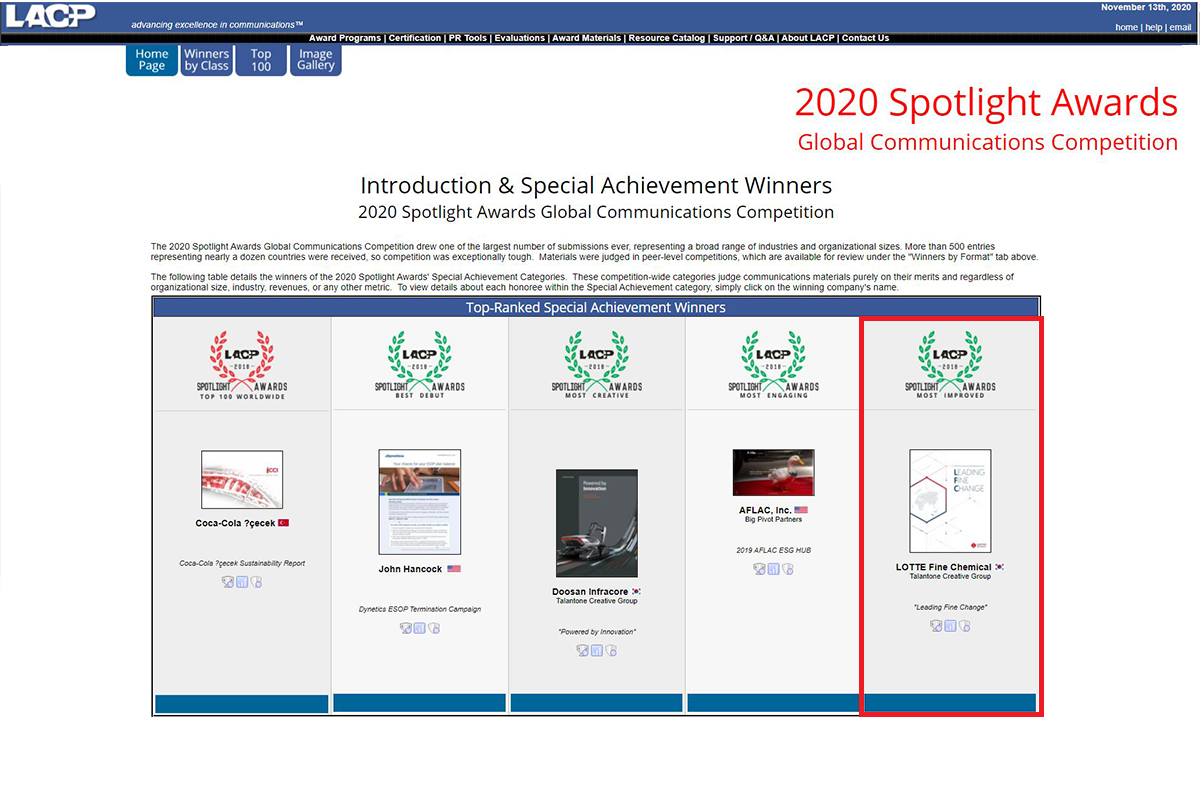Open John Hancock winner details
The height and width of the screenshot is (800, 1200).
pyautogui.click(x=410, y=569)
